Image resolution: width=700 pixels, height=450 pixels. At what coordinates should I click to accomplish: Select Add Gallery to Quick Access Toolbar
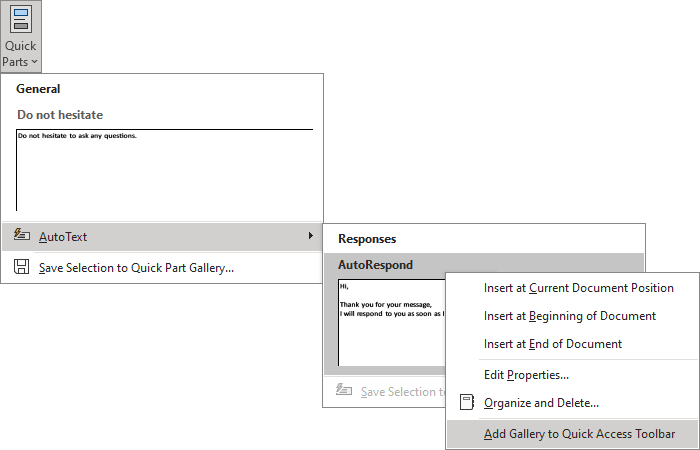pos(572,434)
